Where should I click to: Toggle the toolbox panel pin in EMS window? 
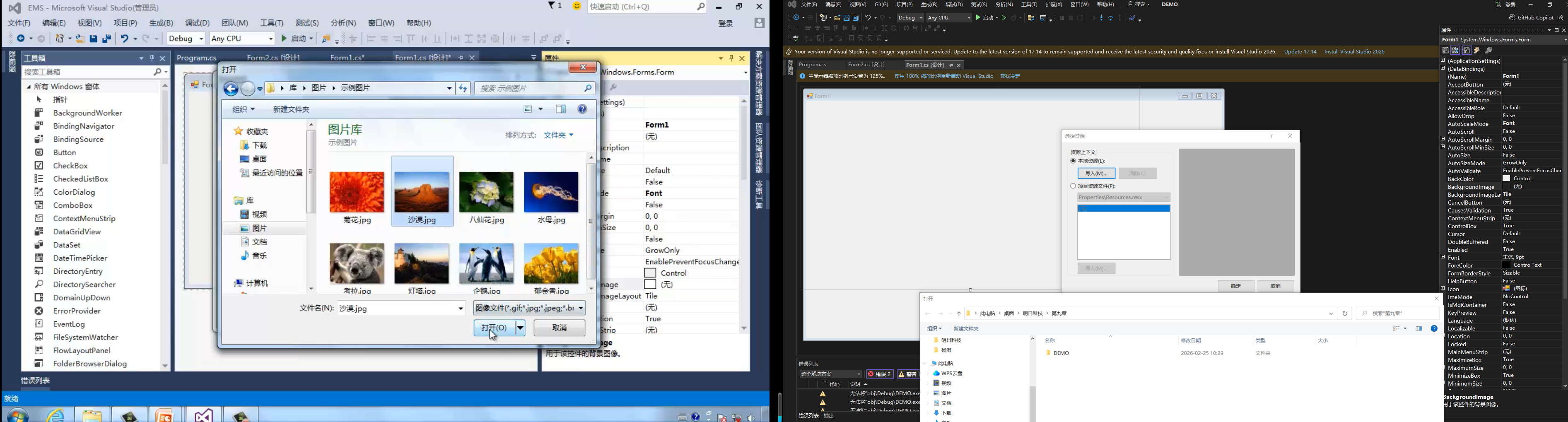point(152,58)
